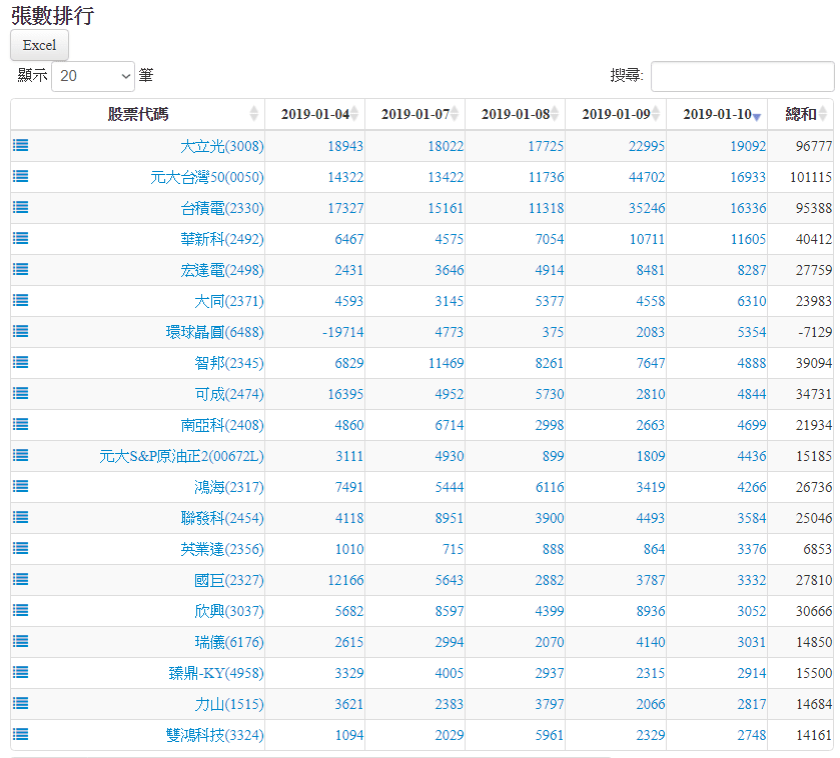Viewport: 840px width, 758px height.
Task: Click the list icon beside 鴻海(2317)
Action: pos(21,486)
